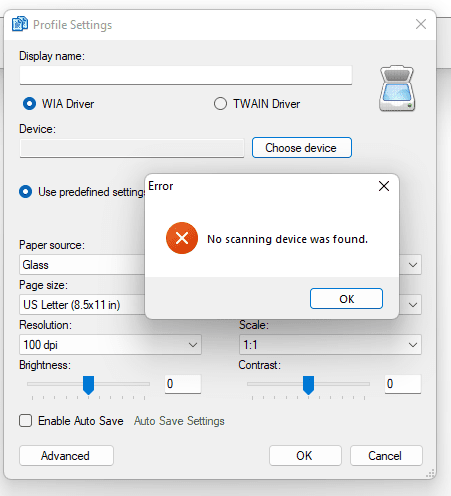Select Use predefined settings option
The image size is (451, 496).
coord(26,192)
